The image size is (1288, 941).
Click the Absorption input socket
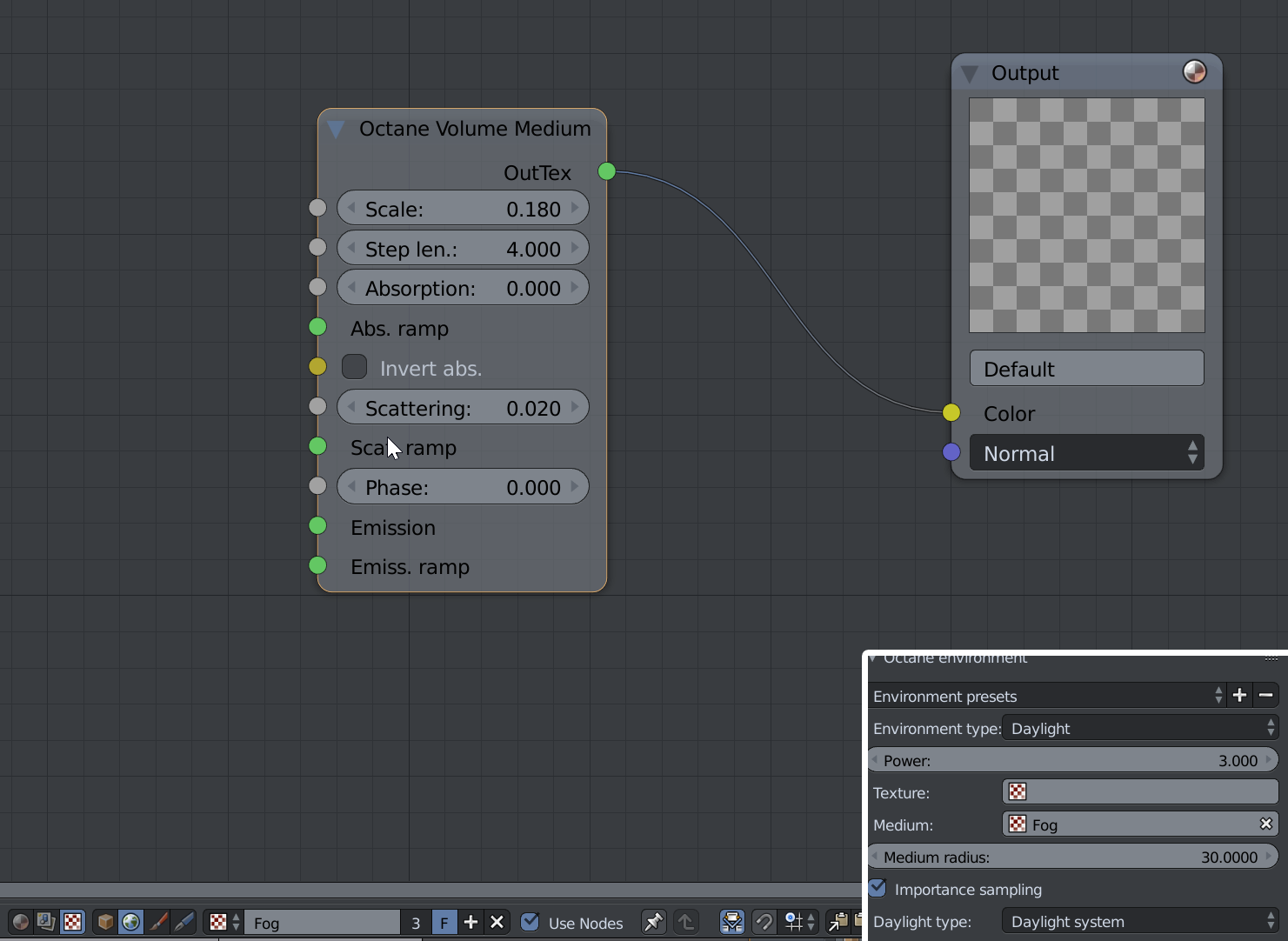pyautogui.click(x=317, y=287)
